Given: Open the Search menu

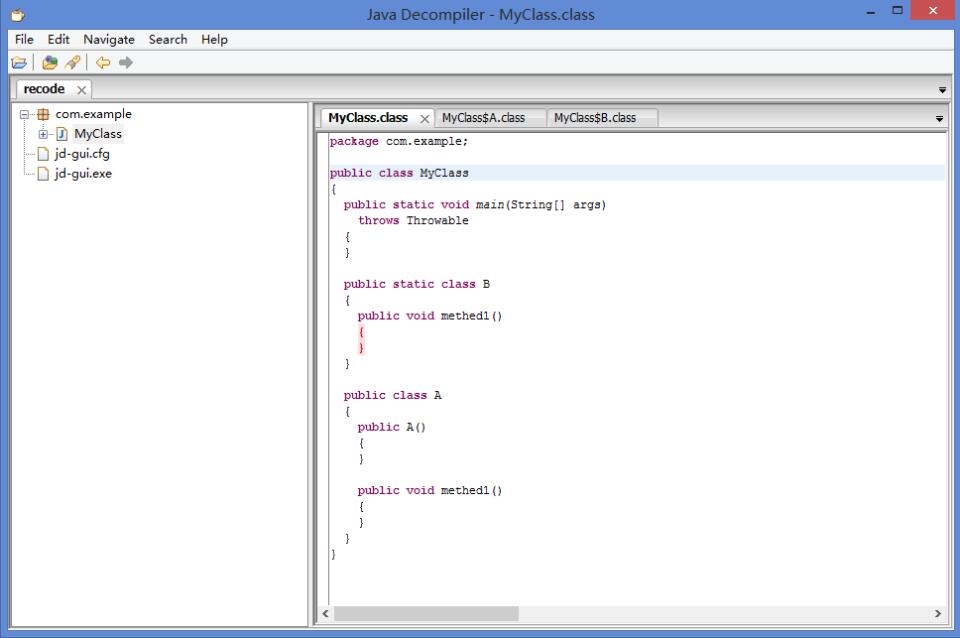Looking at the screenshot, I should point(167,40).
